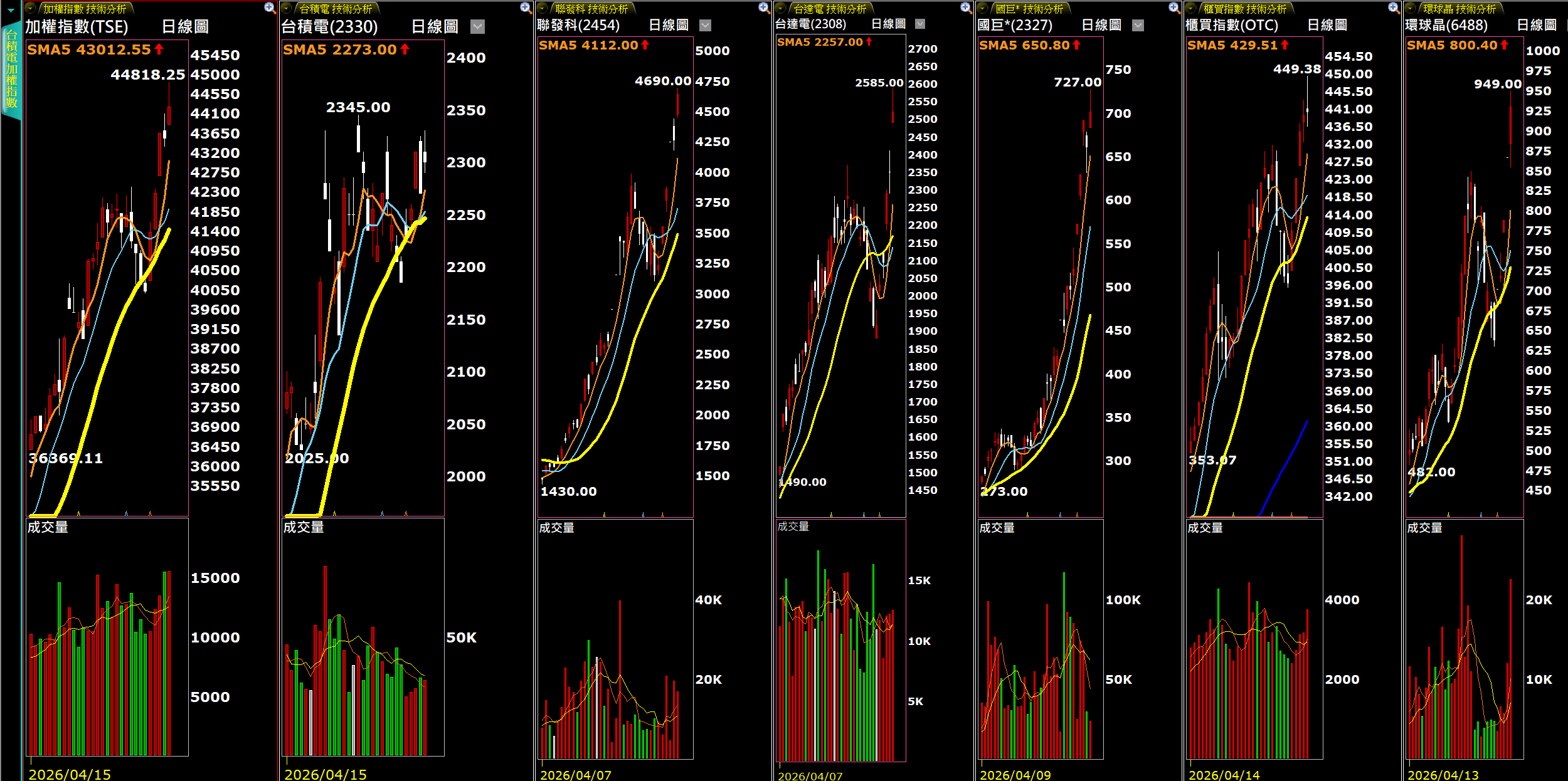Open the gray dropdown arrow beside 國巨* 日線圖
The height and width of the screenshot is (781, 1568).
1138,25
